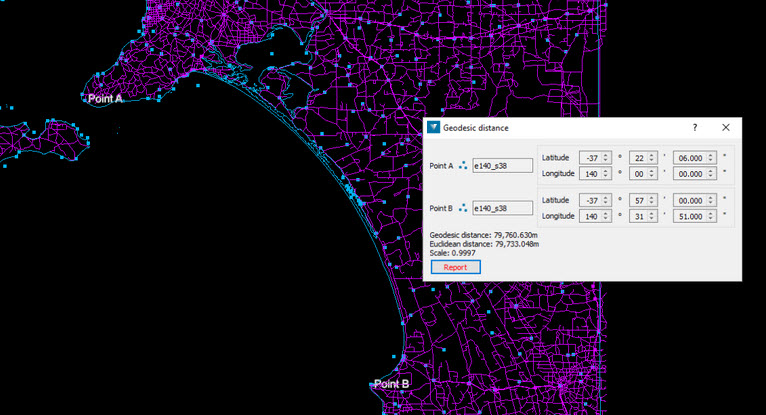Click the Point B label on the map

pyautogui.click(x=391, y=384)
